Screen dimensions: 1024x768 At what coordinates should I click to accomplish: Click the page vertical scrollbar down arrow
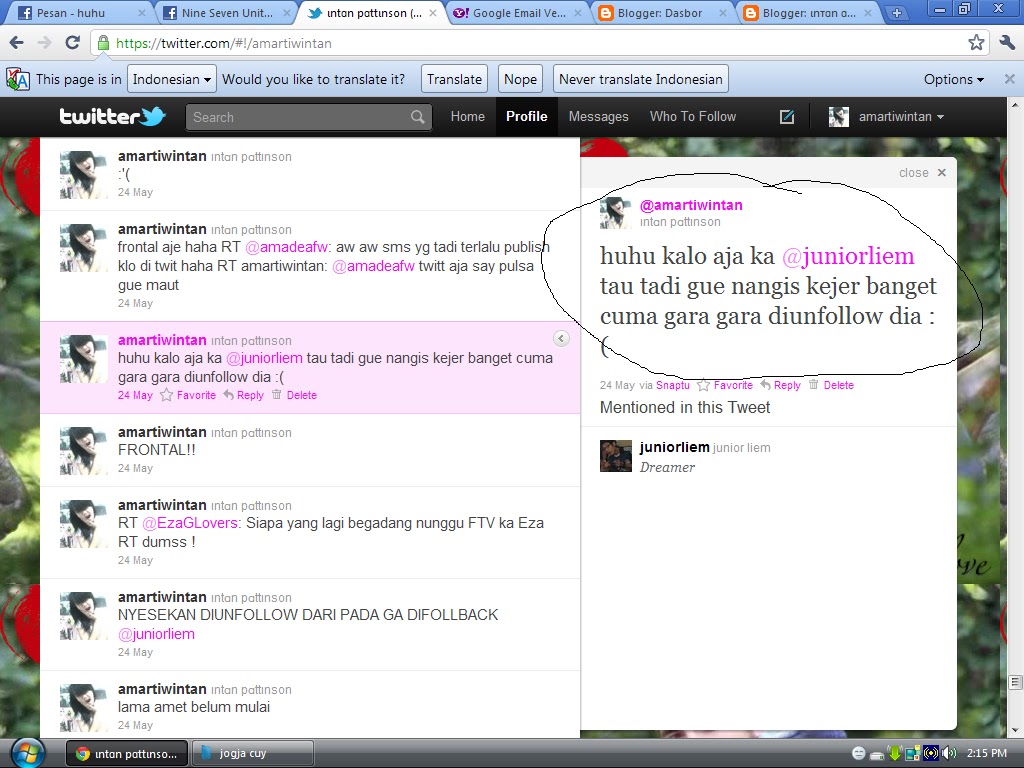pyautogui.click(x=1014, y=730)
